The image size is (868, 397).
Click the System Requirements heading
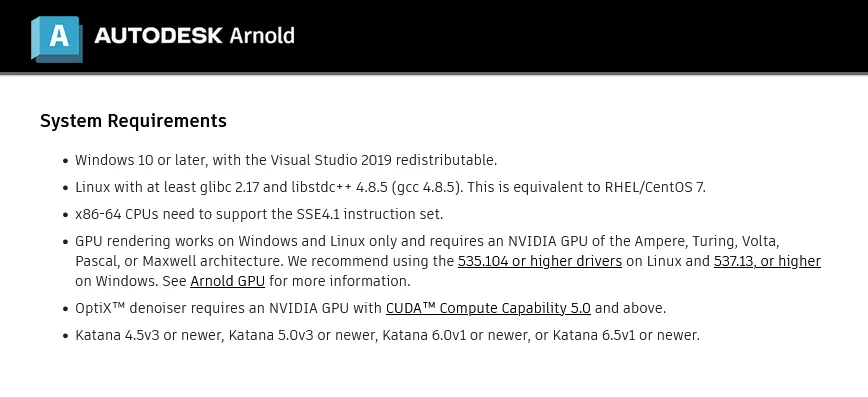pyautogui.click(x=133, y=121)
